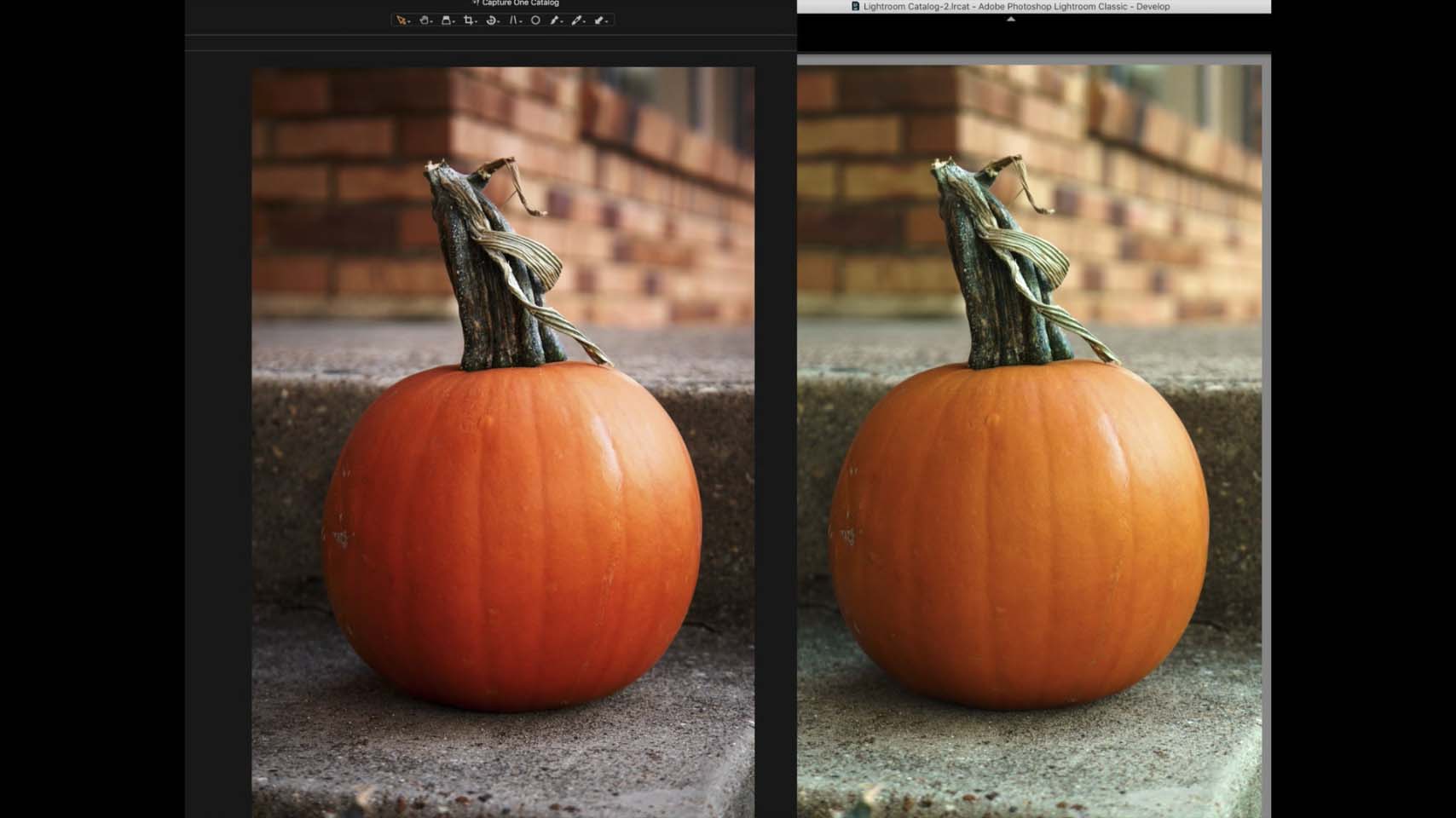Click the Capture One Catalog window title
1456x818 pixels.
520,3
